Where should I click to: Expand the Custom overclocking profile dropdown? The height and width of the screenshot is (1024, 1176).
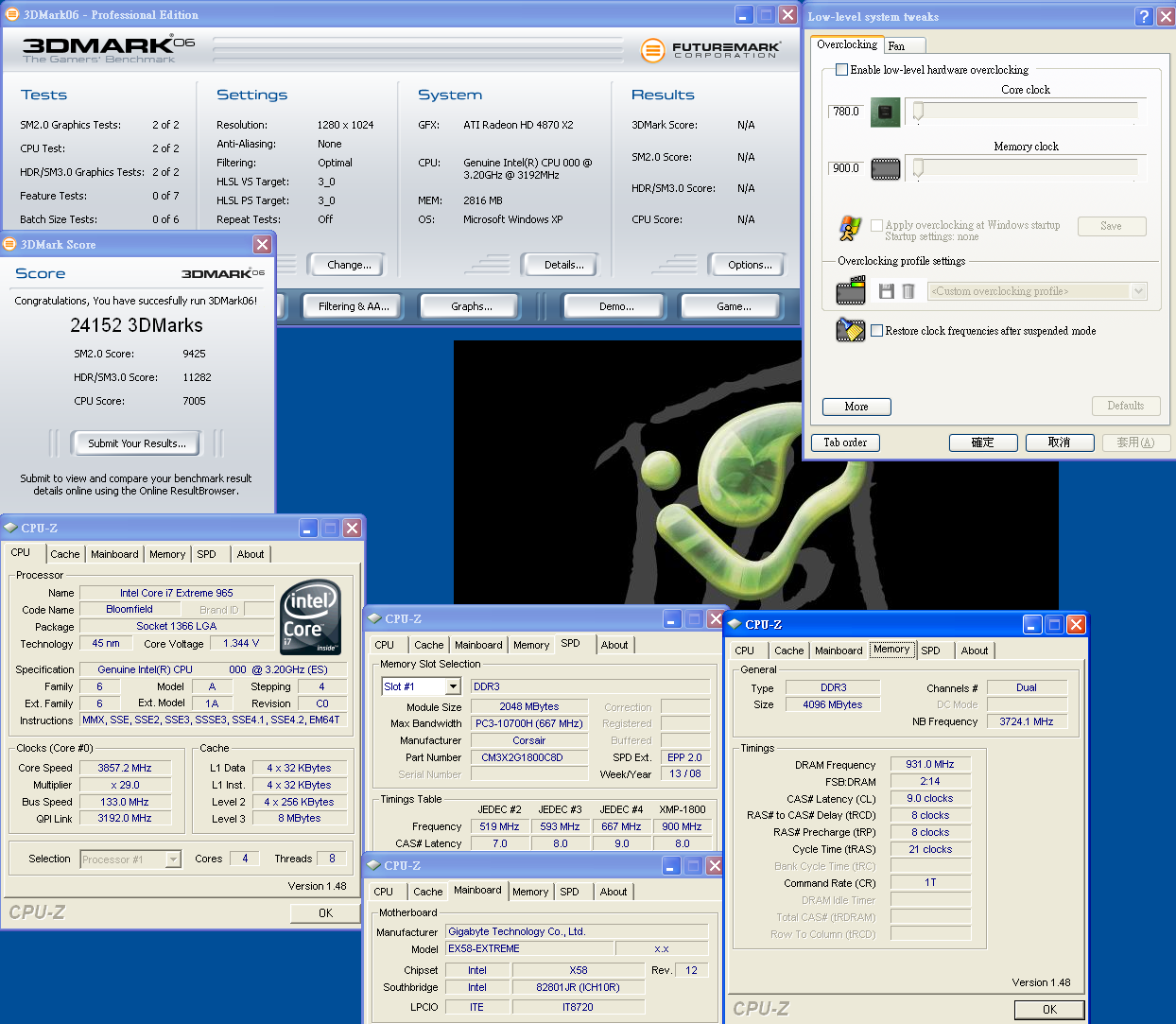coord(1138,291)
